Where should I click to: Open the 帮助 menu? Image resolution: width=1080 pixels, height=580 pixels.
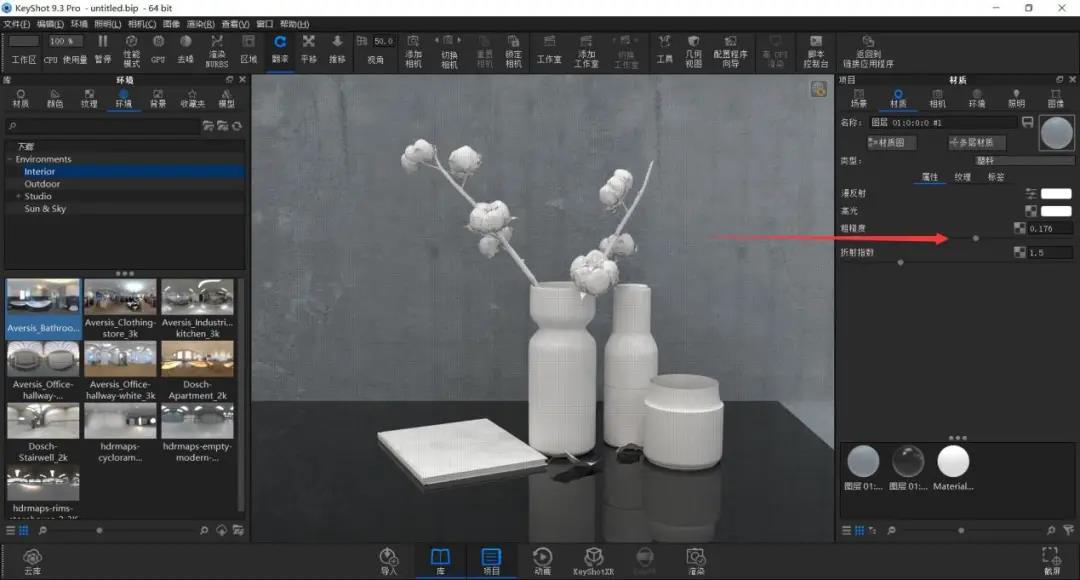(x=294, y=24)
